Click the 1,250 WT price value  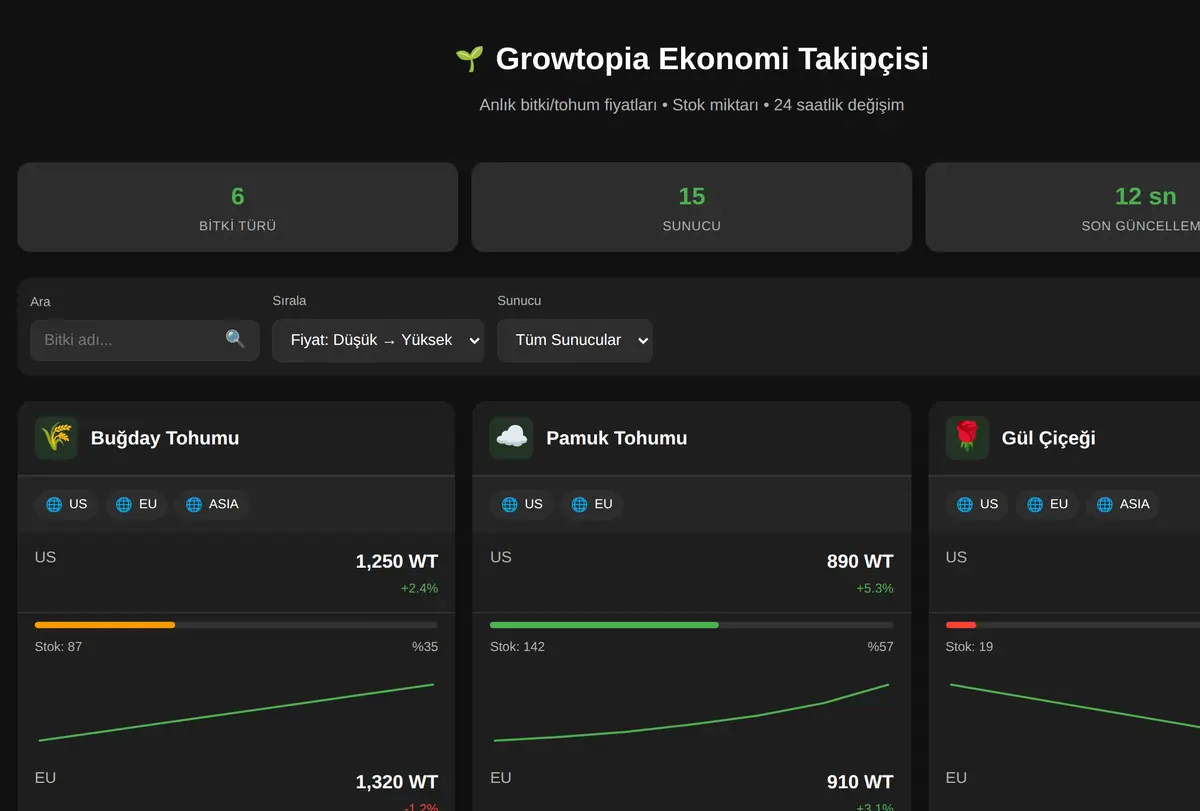(x=397, y=562)
